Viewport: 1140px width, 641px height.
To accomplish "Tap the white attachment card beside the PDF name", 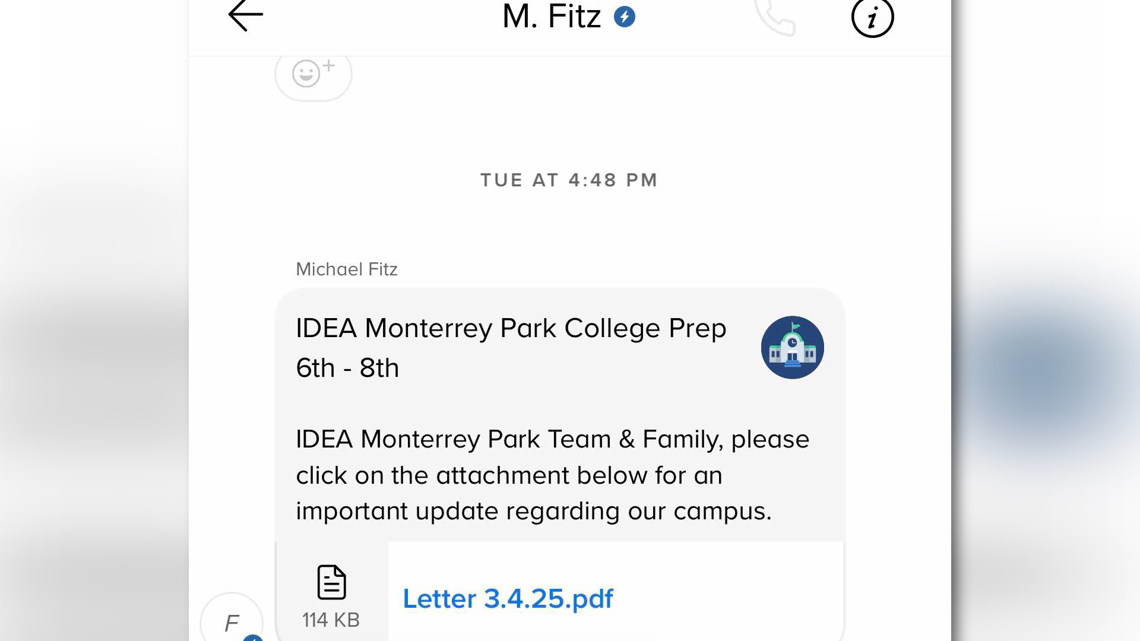I will click(x=616, y=592).
